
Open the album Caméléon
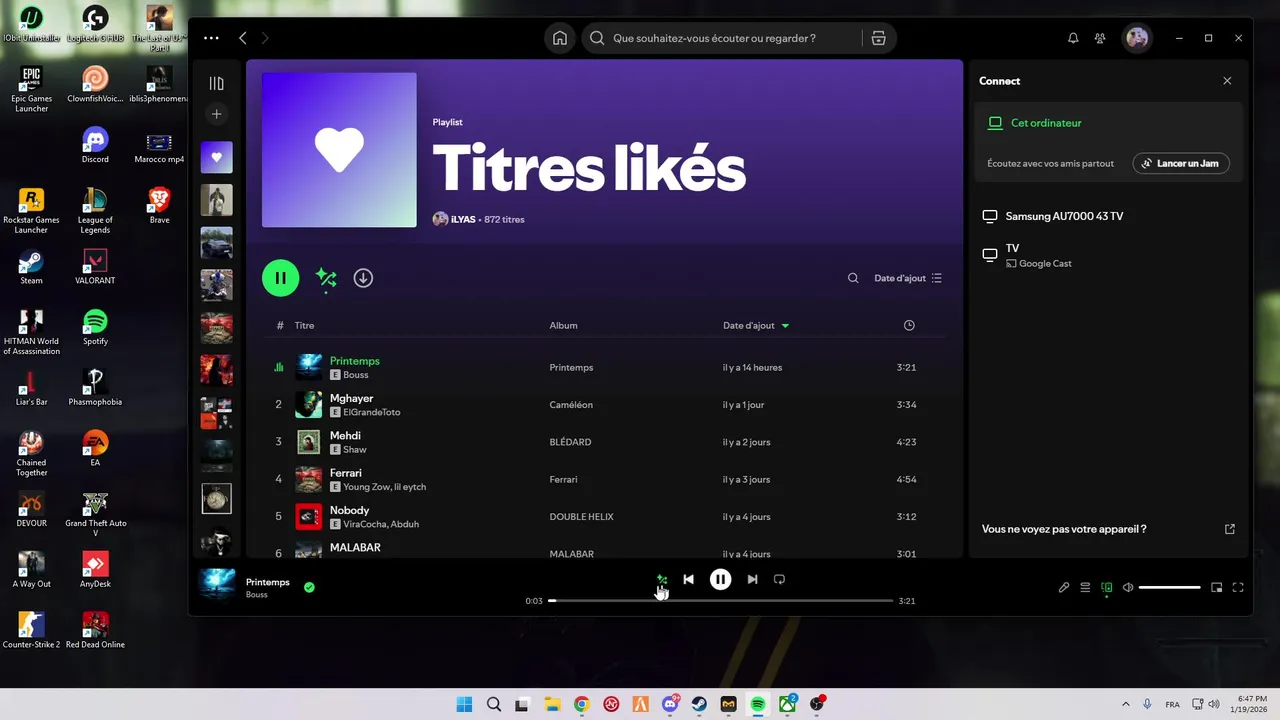tap(571, 405)
